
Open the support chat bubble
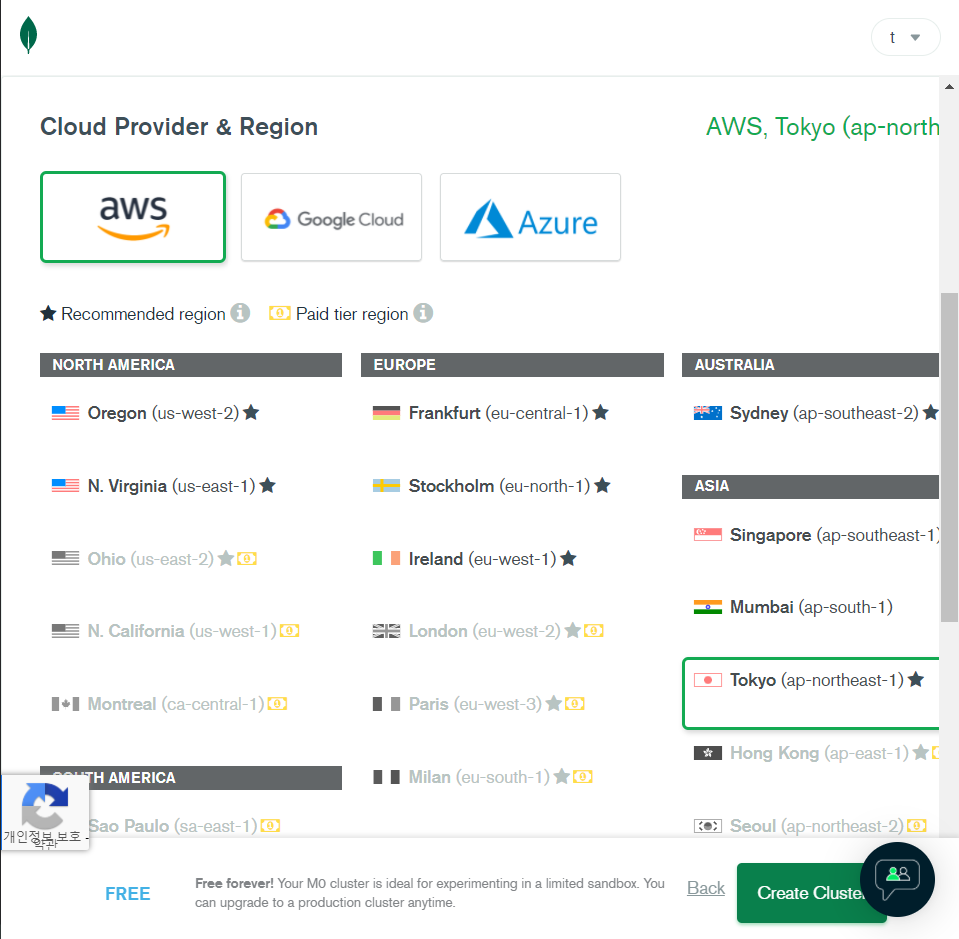[897, 879]
